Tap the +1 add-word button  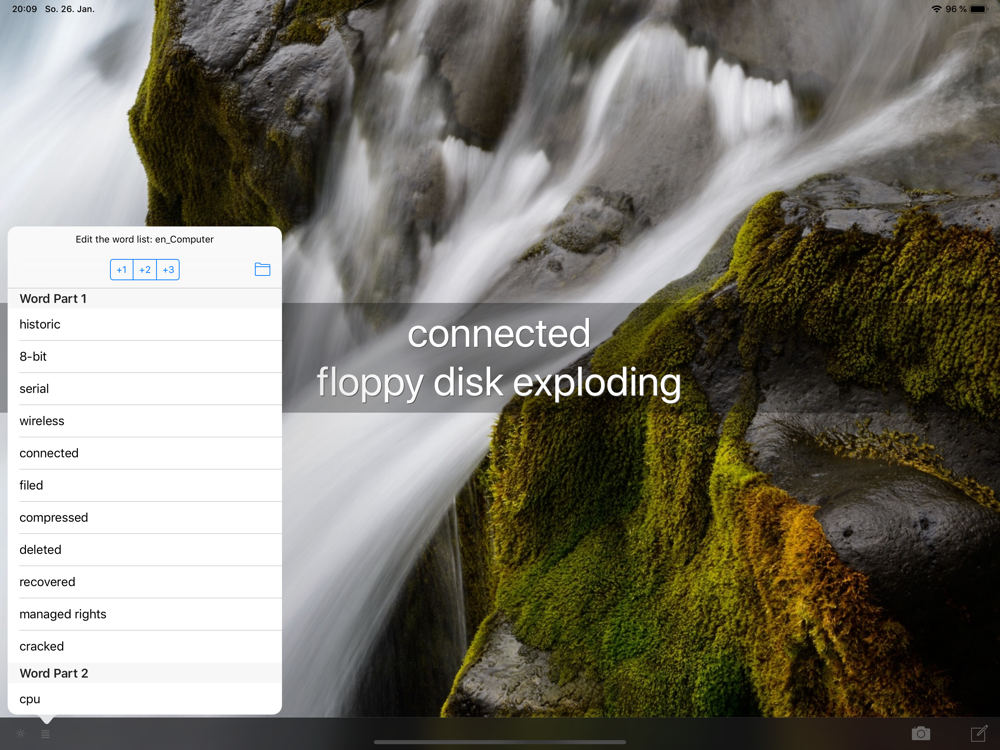122,270
